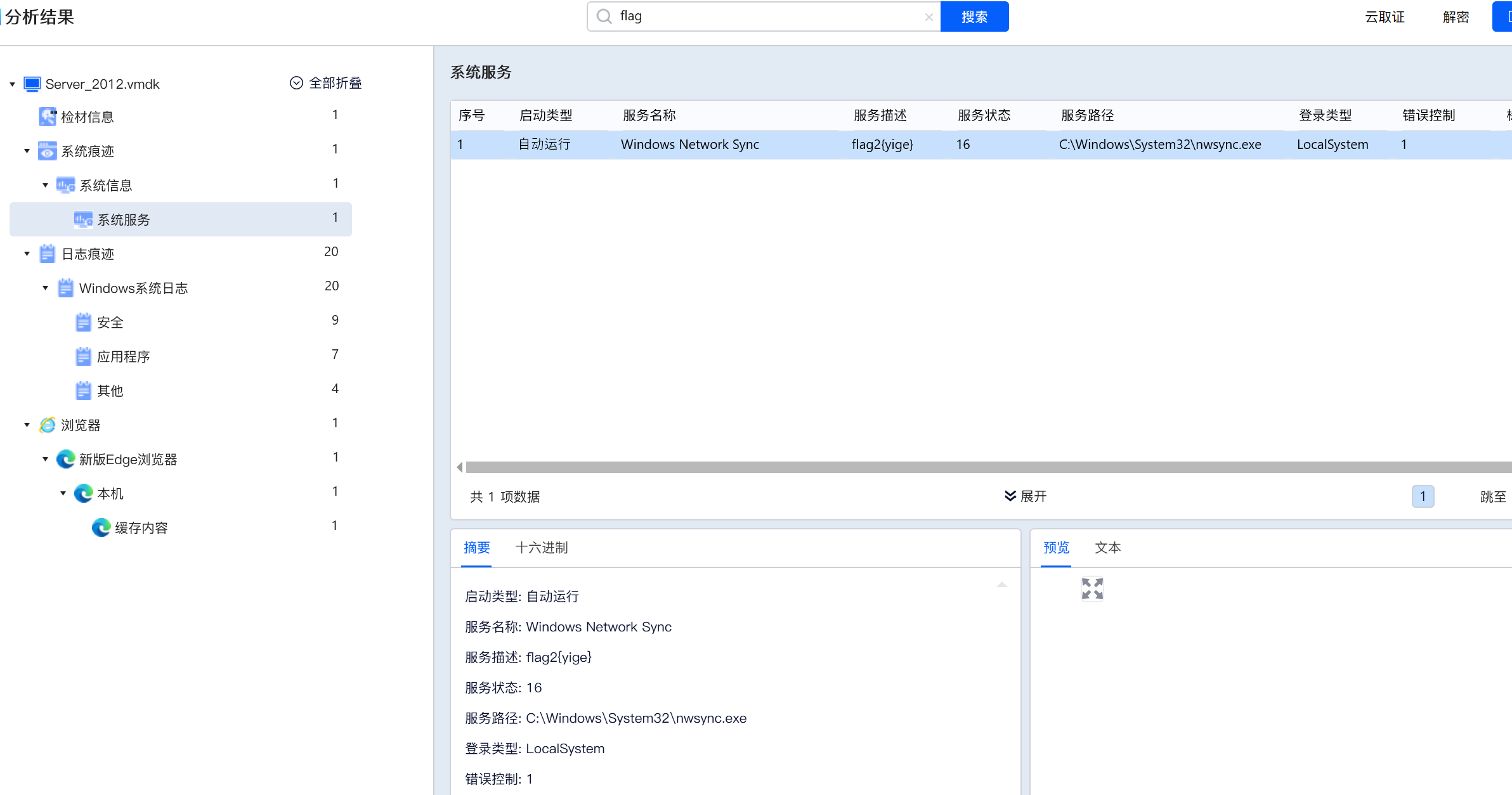Click the Windows系统日志 notepad icon
Image resolution: width=1512 pixels, height=795 pixels.
[x=65, y=288]
